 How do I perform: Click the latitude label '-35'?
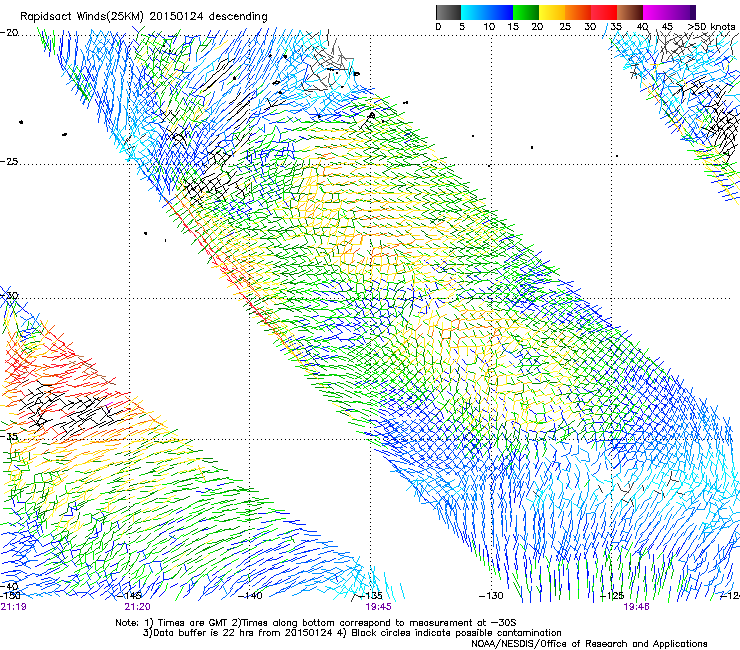9,437
